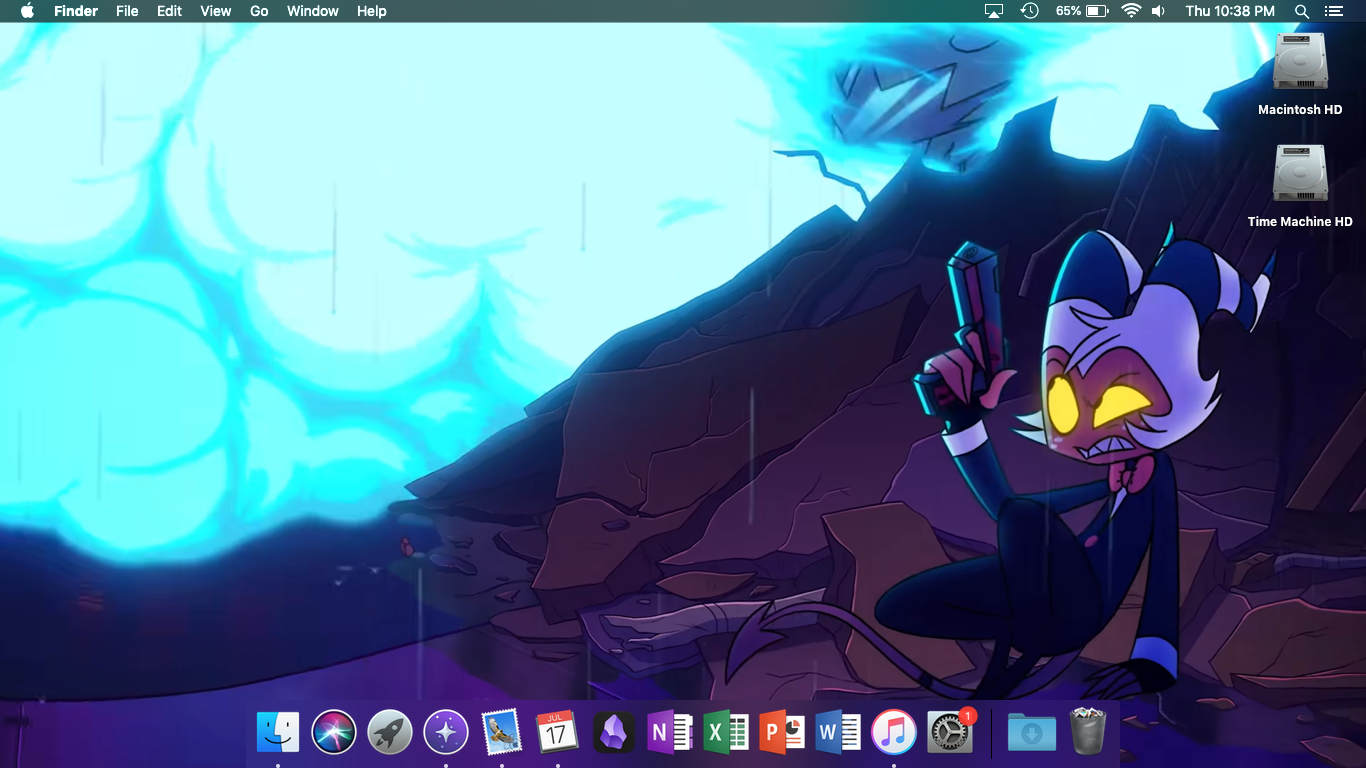
Task: Open the Edit menu
Action: (x=169, y=11)
